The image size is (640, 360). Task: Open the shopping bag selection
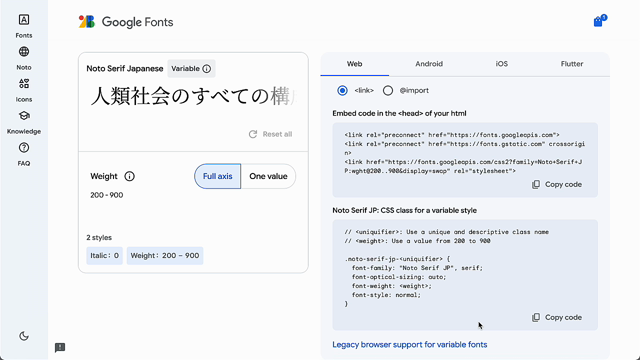point(599,21)
